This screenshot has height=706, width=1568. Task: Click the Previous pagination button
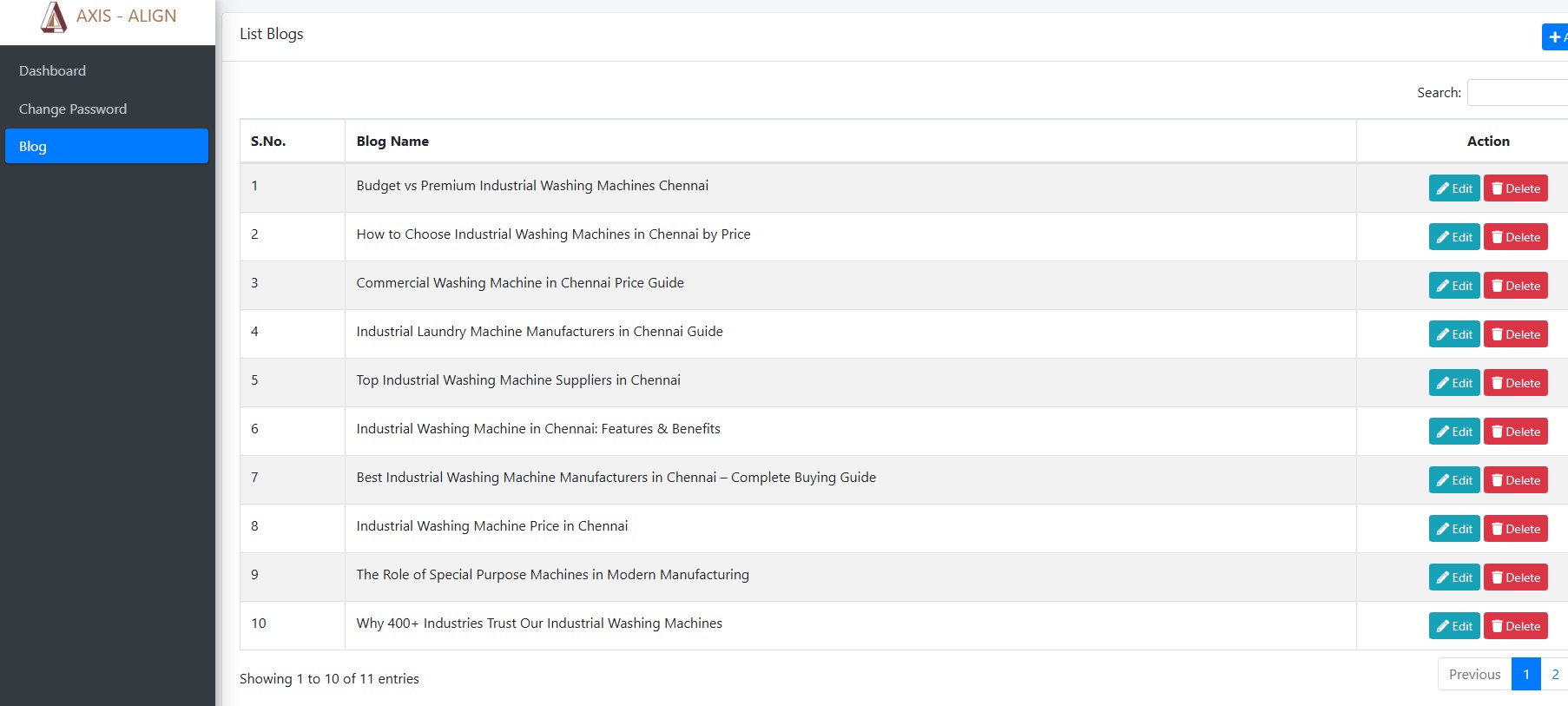pyautogui.click(x=1474, y=674)
